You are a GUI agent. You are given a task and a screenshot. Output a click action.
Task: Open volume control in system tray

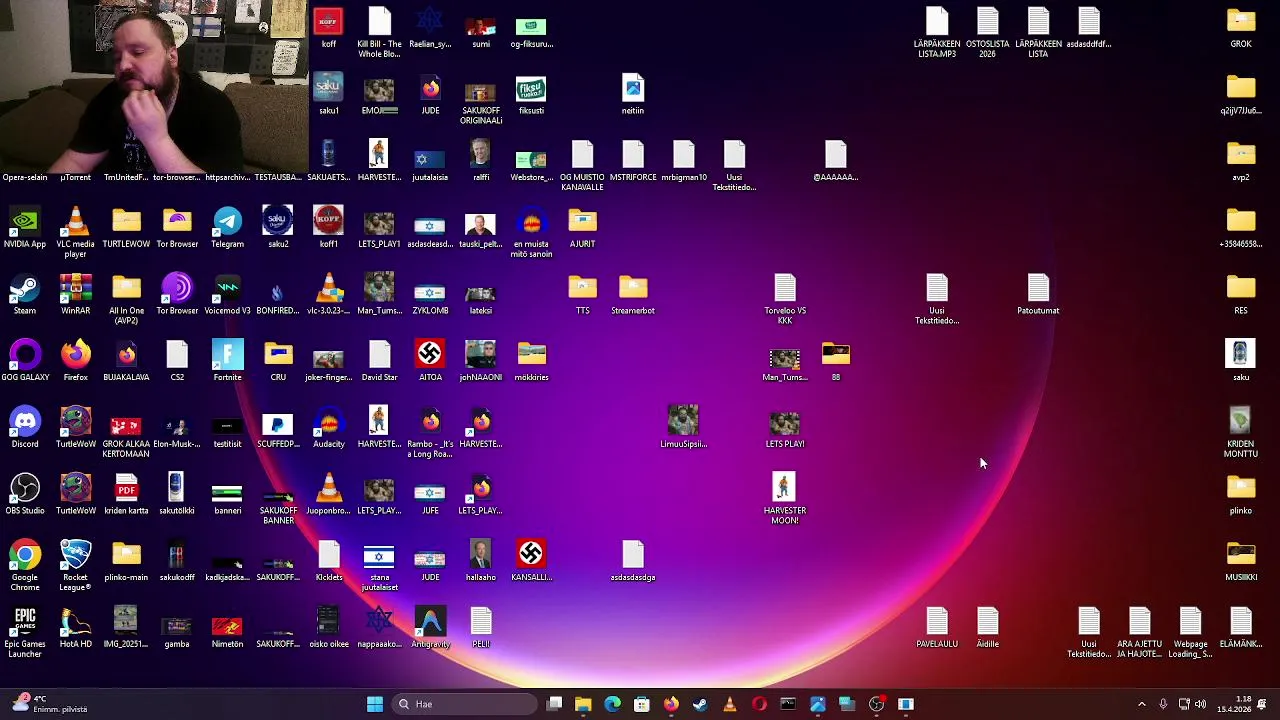(x=1200, y=704)
